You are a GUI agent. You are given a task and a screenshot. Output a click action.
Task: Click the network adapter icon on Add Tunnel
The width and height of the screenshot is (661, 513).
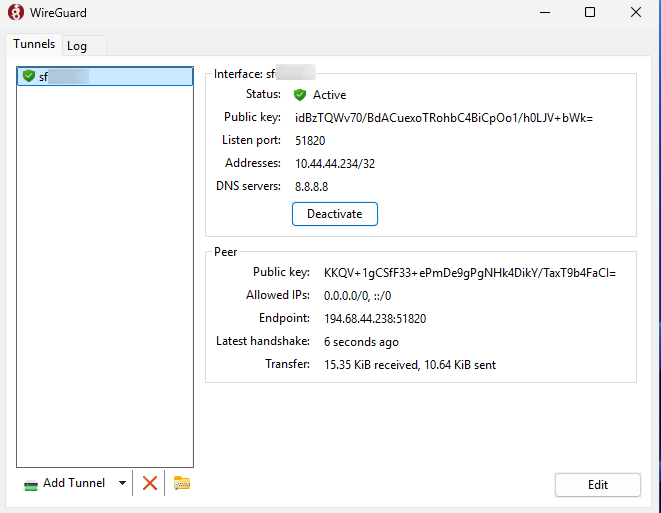[x=31, y=485]
